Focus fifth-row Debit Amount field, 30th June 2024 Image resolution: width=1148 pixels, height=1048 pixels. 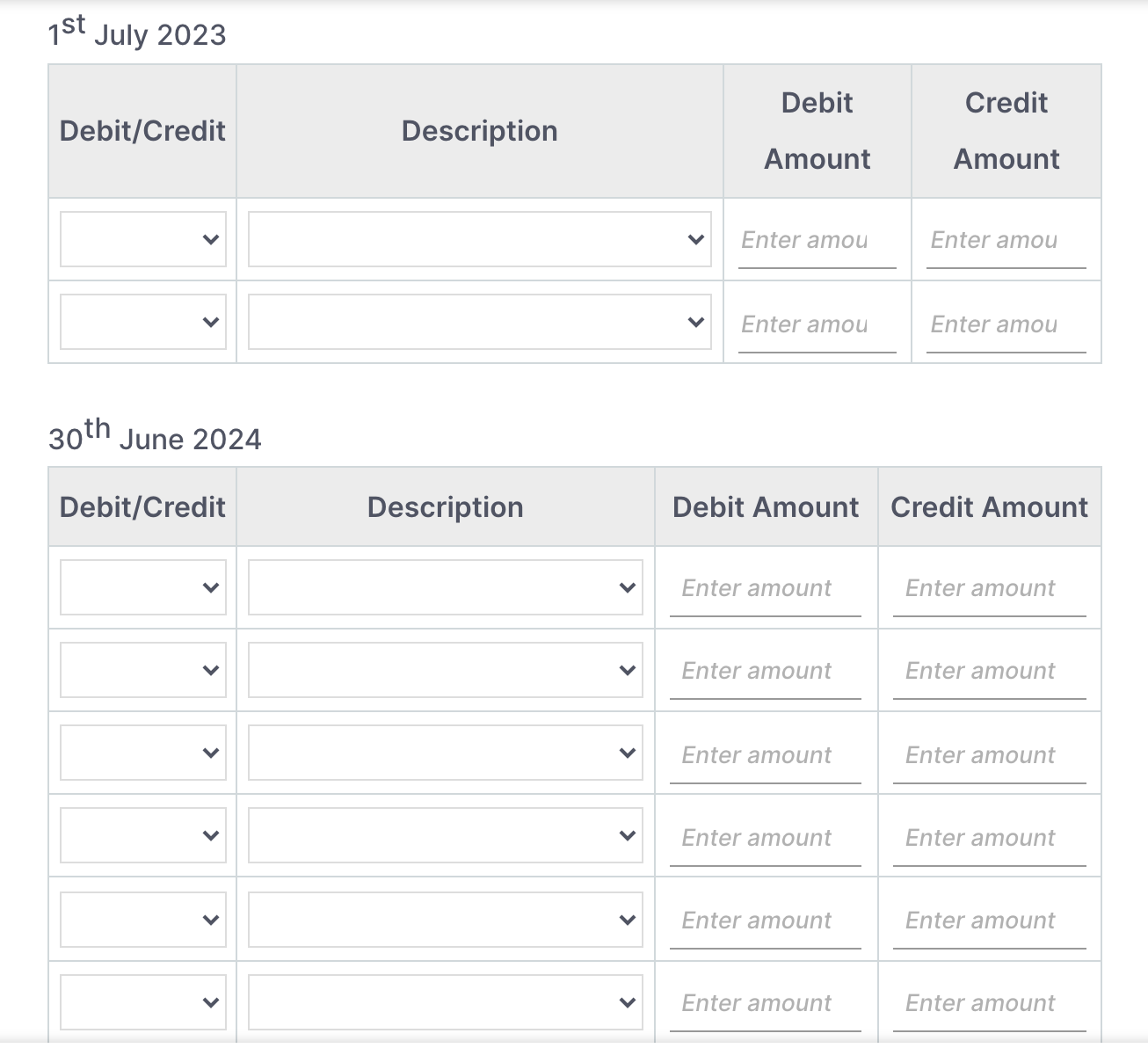click(x=766, y=921)
